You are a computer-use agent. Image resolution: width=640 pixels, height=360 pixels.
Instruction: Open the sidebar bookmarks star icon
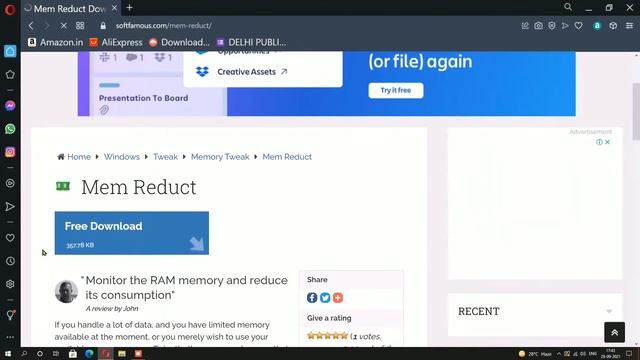pos(10,74)
